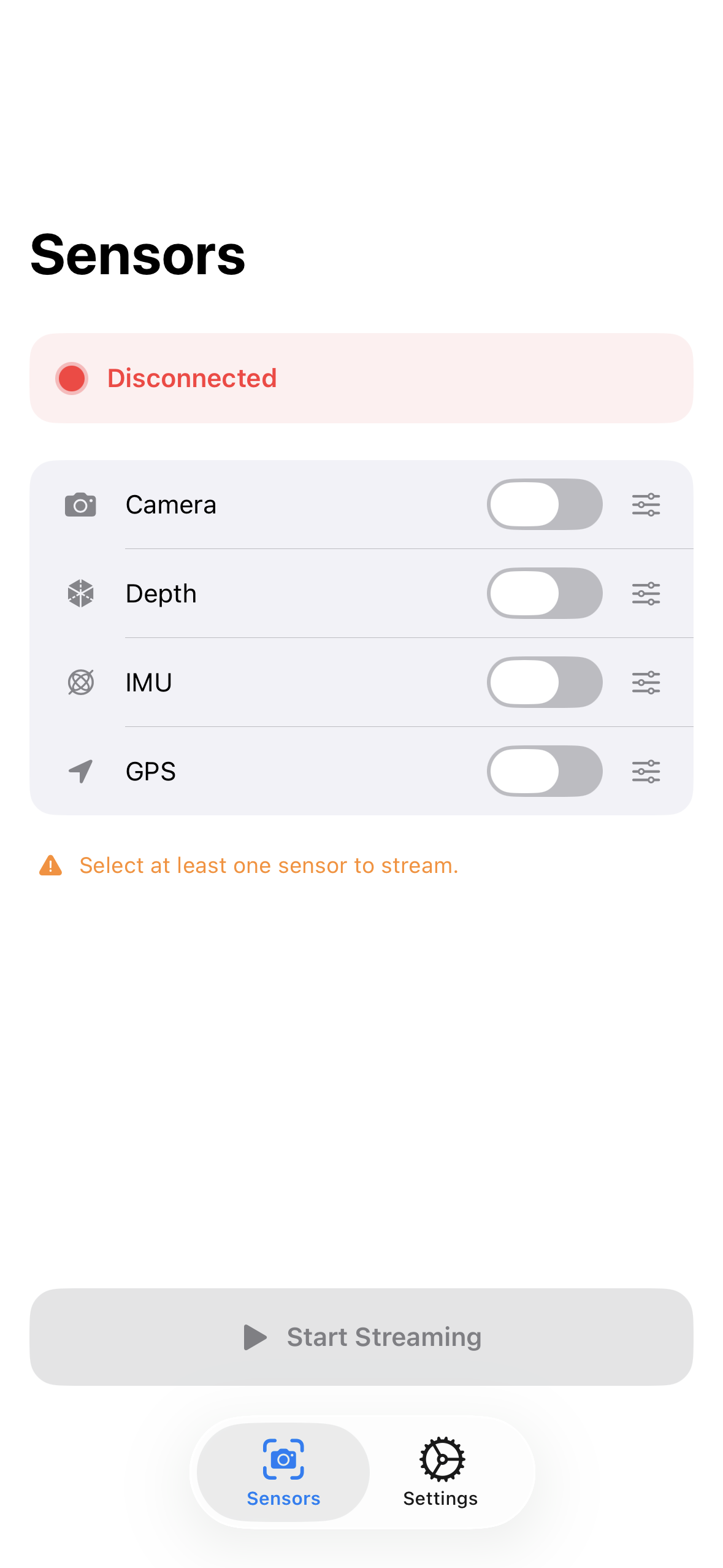The width and height of the screenshot is (723, 1568).
Task: Click the red connection status dot
Action: pos(72,378)
